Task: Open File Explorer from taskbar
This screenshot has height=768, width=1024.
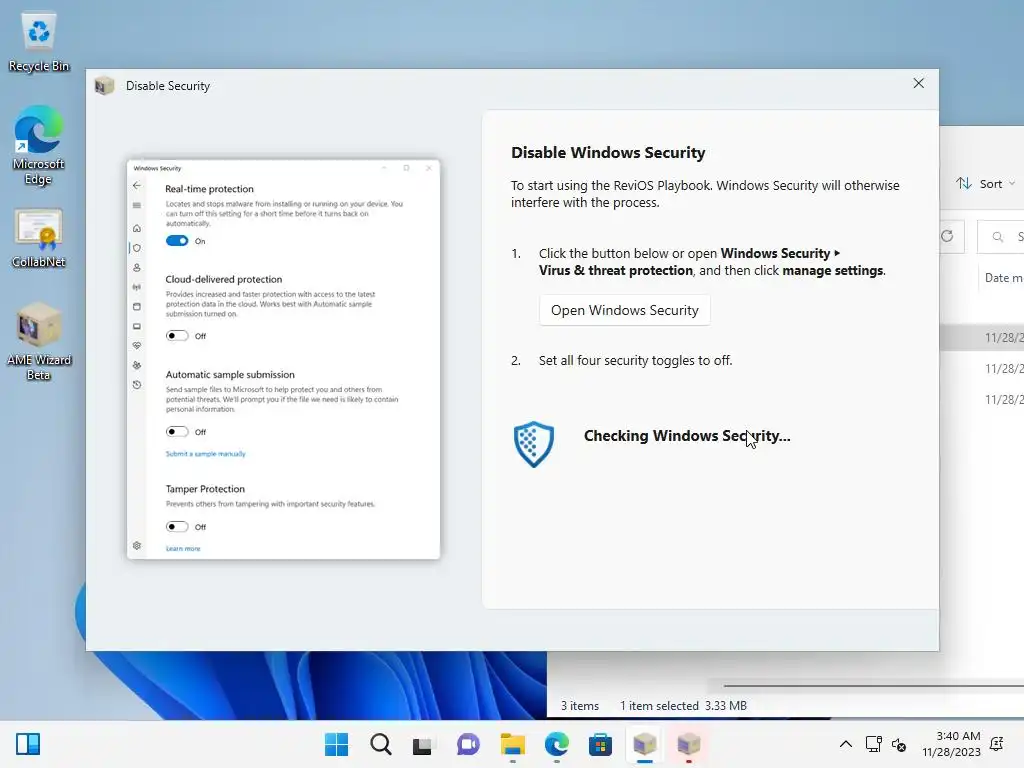Action: coord(513,744)
